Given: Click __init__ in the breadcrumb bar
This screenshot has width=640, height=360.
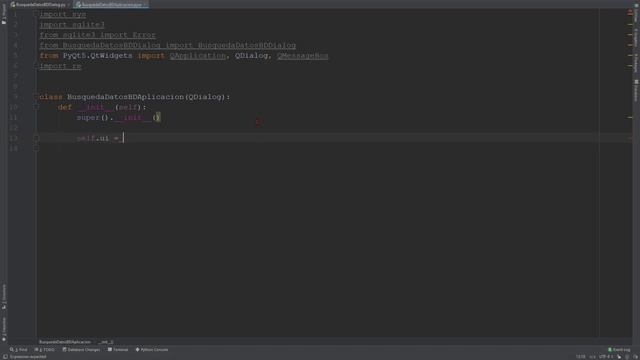Looking at the screenshot, I should (106, 342).
